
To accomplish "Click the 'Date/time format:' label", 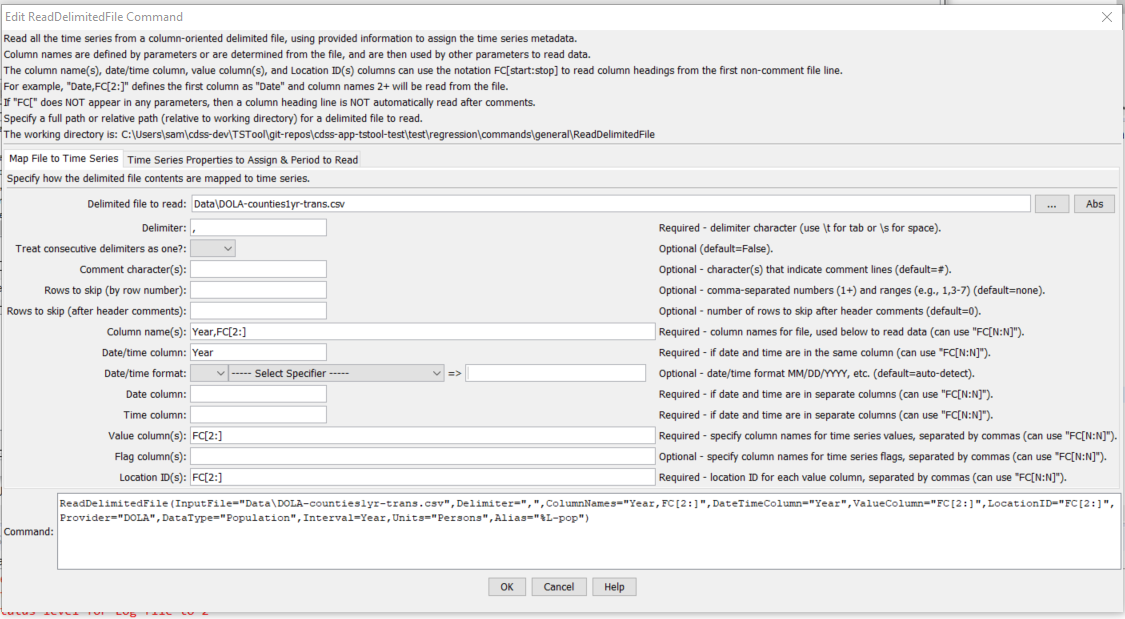I will point(145,374).
